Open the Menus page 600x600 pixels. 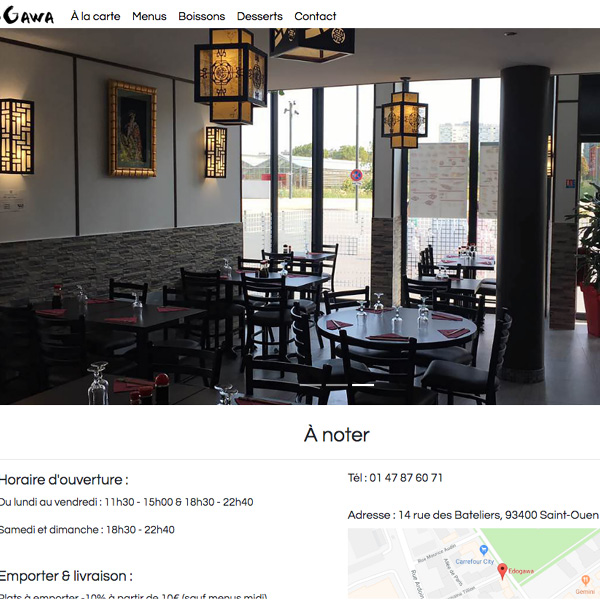[x=149, y=16]
